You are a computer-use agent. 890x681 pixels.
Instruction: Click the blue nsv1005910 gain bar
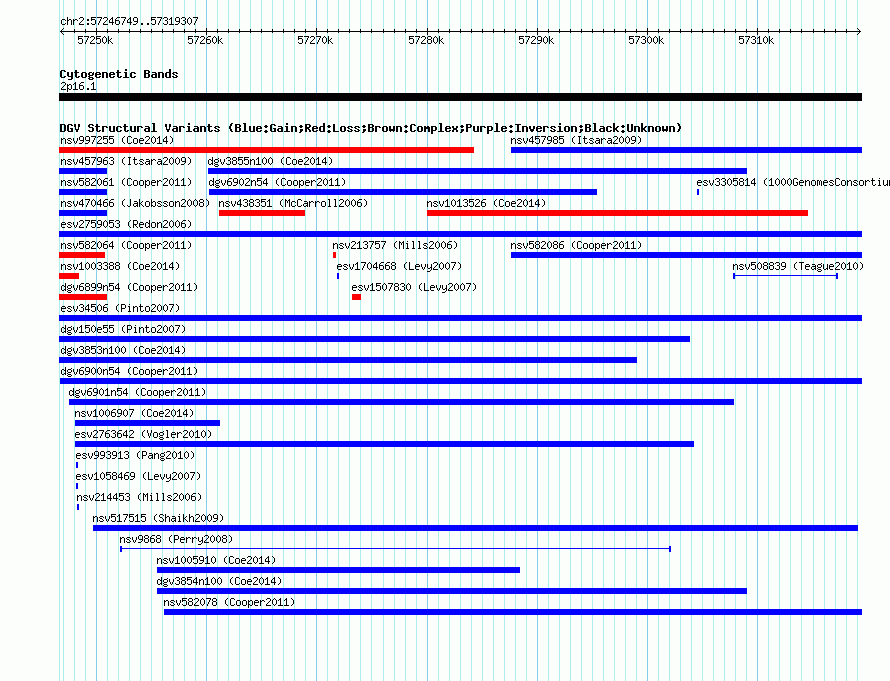(338, 570)
